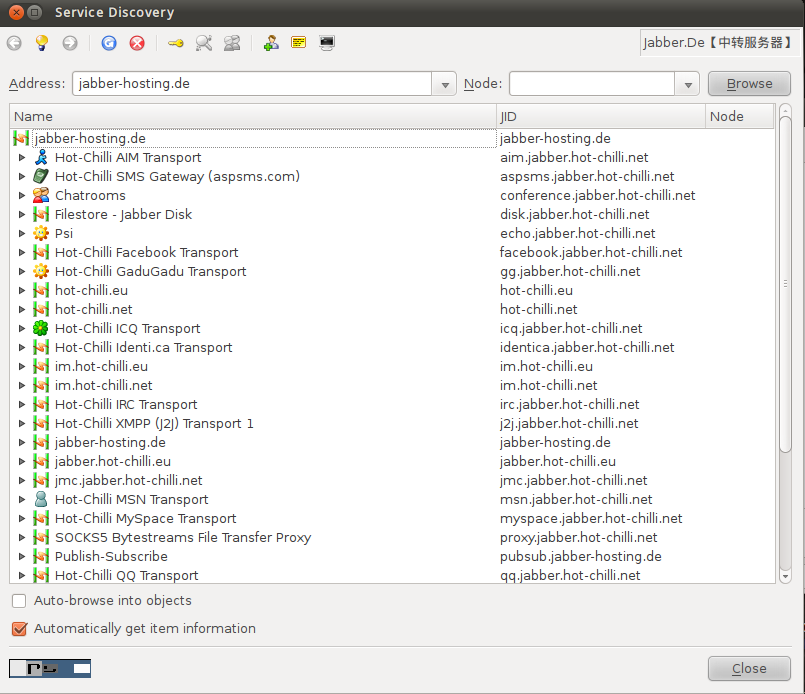Click the sun icon of Hot-Chilli GaduGadu Transport
Image resolution: width=805 pixels, height=694 pixels.
click(x=41, y=271)
